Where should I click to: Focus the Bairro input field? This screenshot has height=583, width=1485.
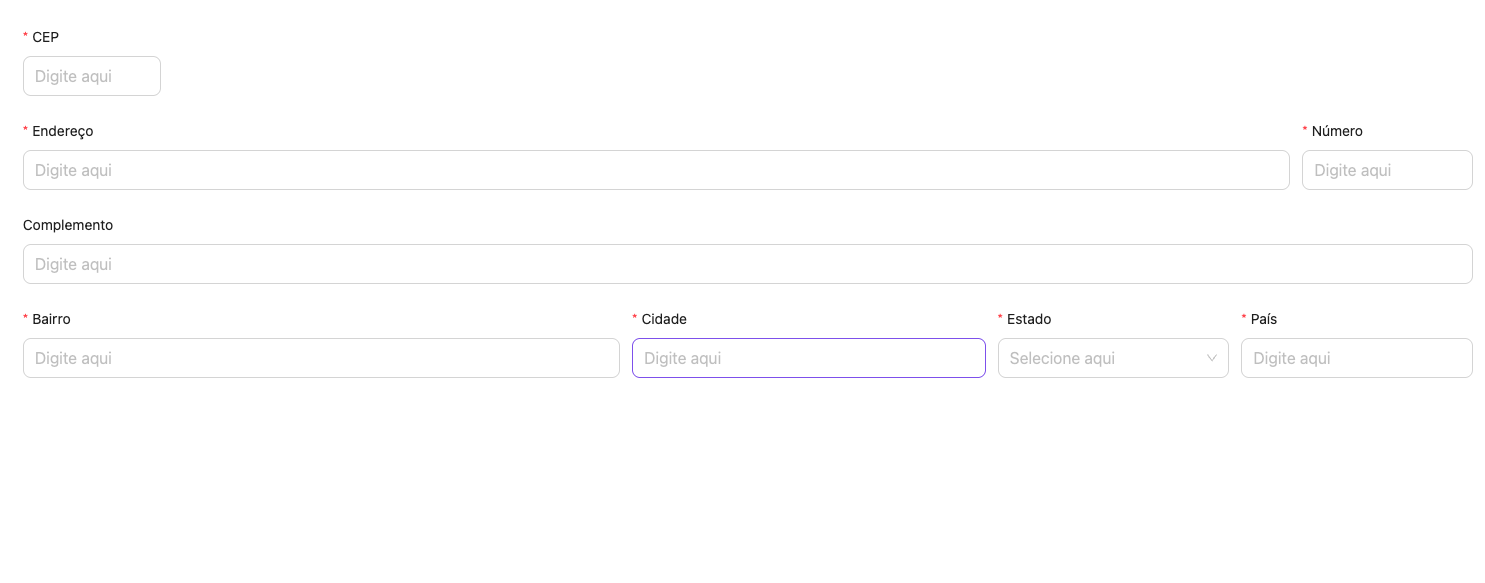coord(321,358)
